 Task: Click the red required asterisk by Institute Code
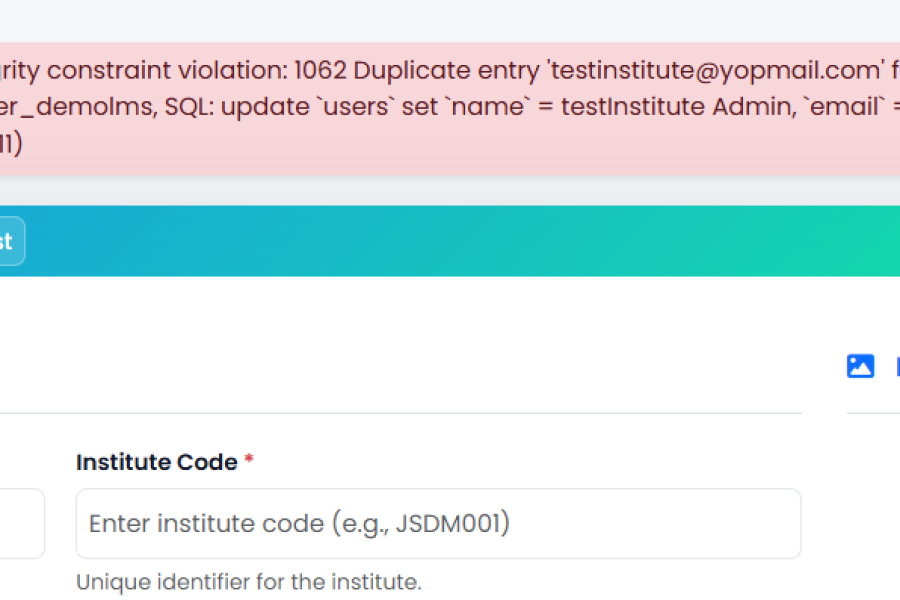(249, 459)
